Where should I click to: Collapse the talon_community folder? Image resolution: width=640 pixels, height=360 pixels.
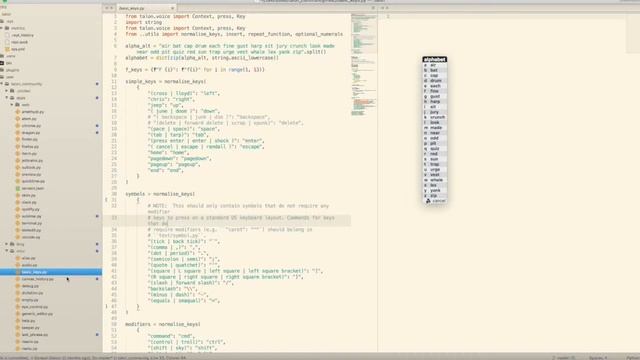pyautogui.click(x=2, y=84)
